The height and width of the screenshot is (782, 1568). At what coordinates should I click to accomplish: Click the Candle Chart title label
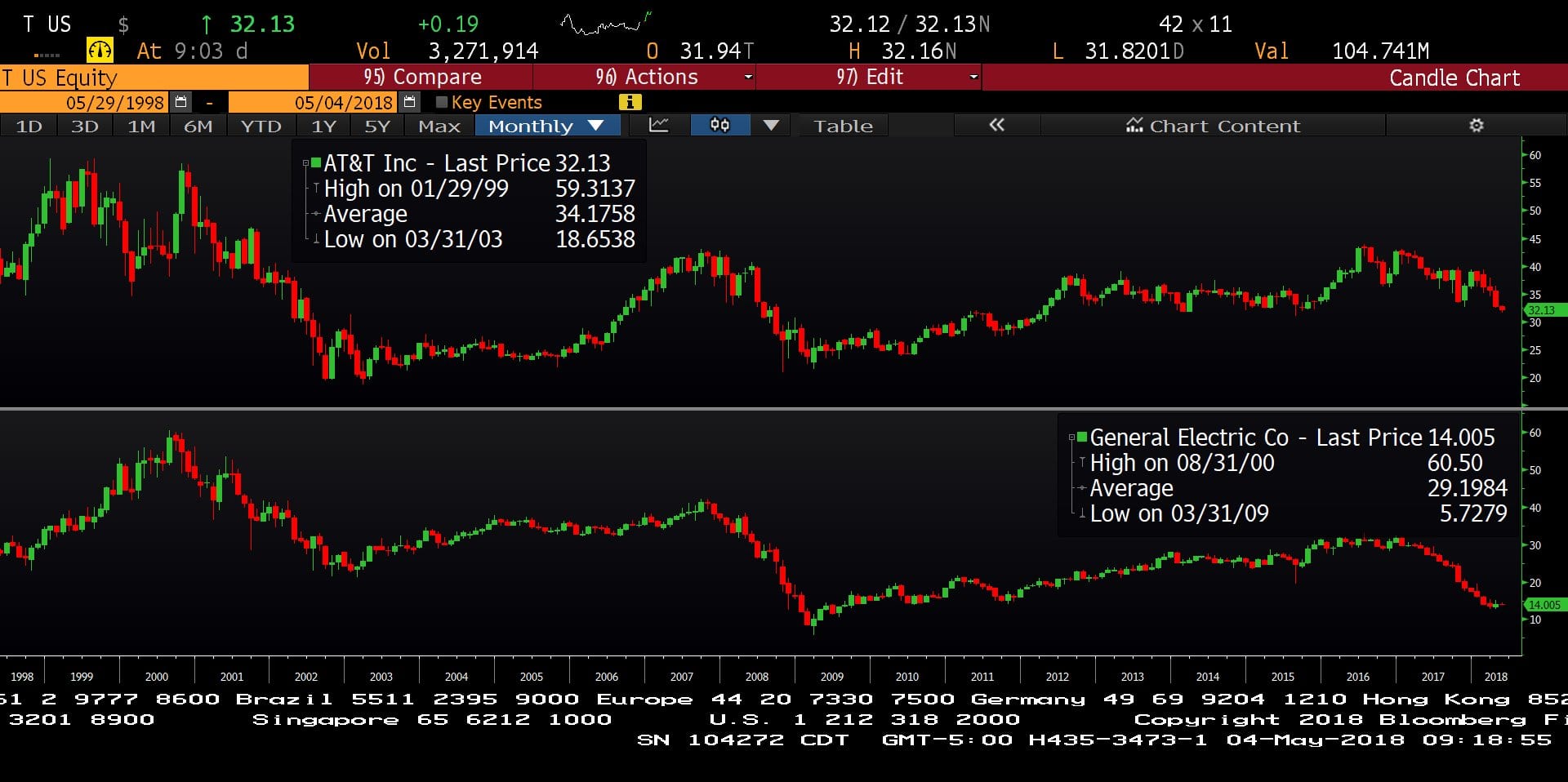point(1454,78)
